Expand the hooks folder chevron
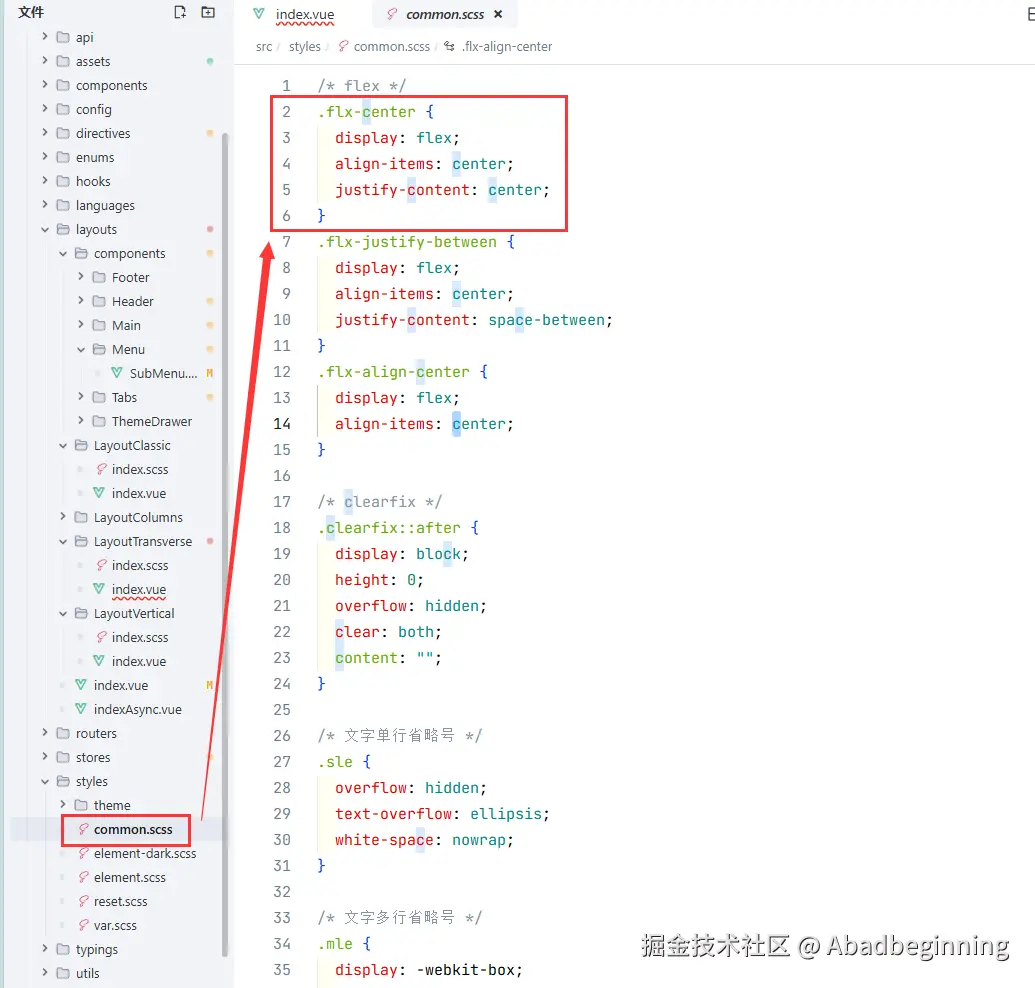This screenshot has height=988, width=1035. [x=45, y=181]
